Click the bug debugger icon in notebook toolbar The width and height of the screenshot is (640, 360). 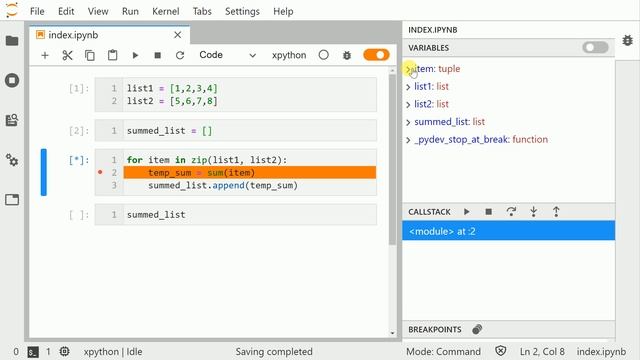coord(347,55)
